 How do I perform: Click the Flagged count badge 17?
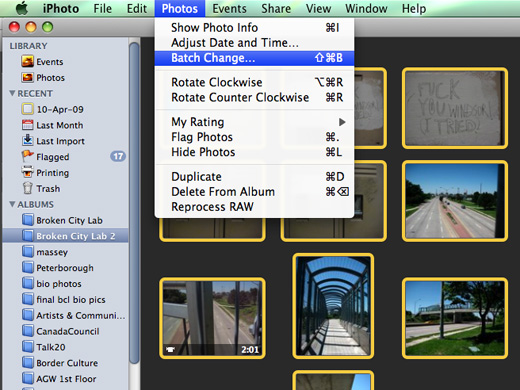tap(118, 156)
